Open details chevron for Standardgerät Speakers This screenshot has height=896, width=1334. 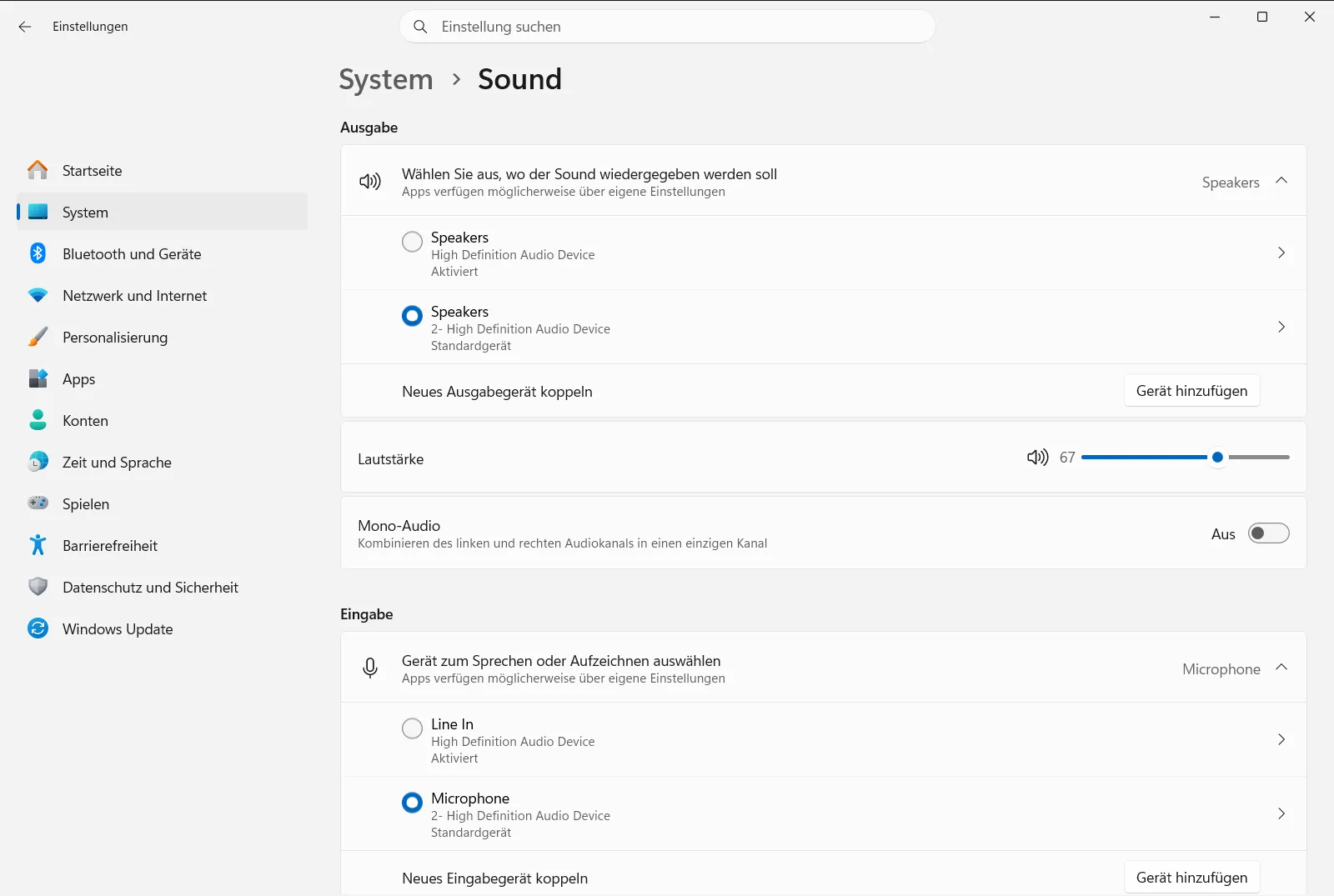1281,327
